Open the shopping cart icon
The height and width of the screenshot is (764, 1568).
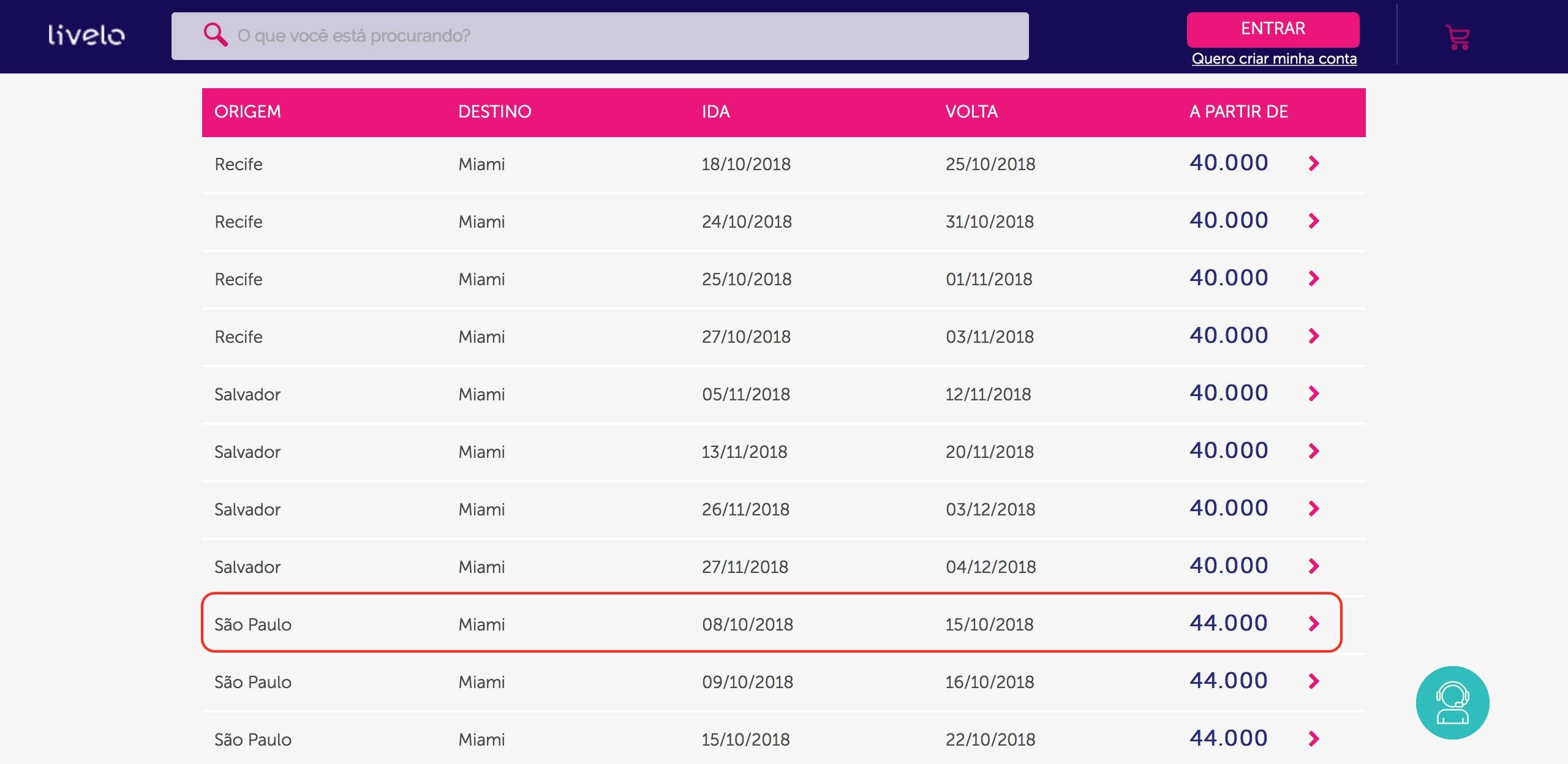click(1458, 37)
